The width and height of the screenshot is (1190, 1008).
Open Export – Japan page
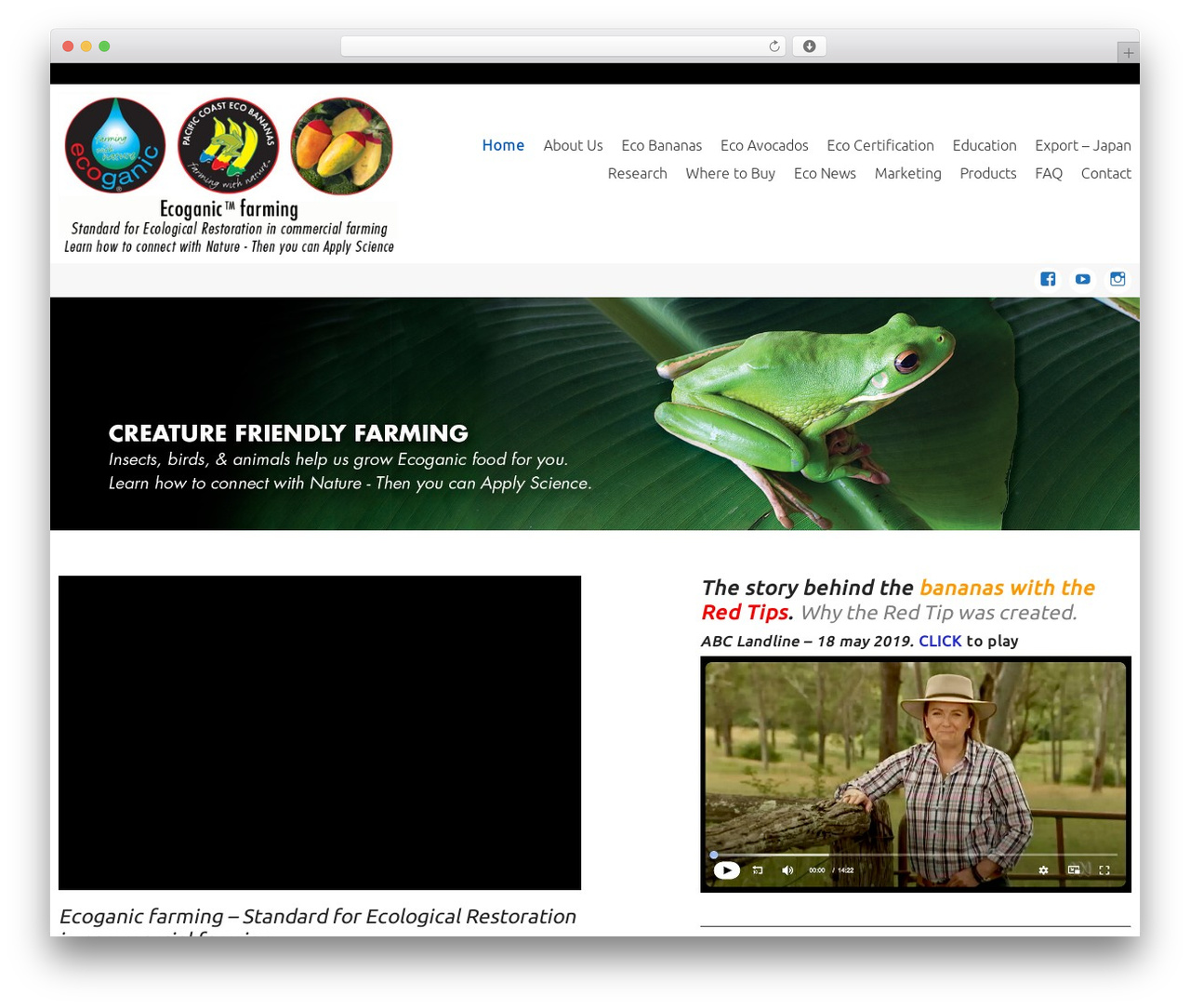click(1083, 145)
